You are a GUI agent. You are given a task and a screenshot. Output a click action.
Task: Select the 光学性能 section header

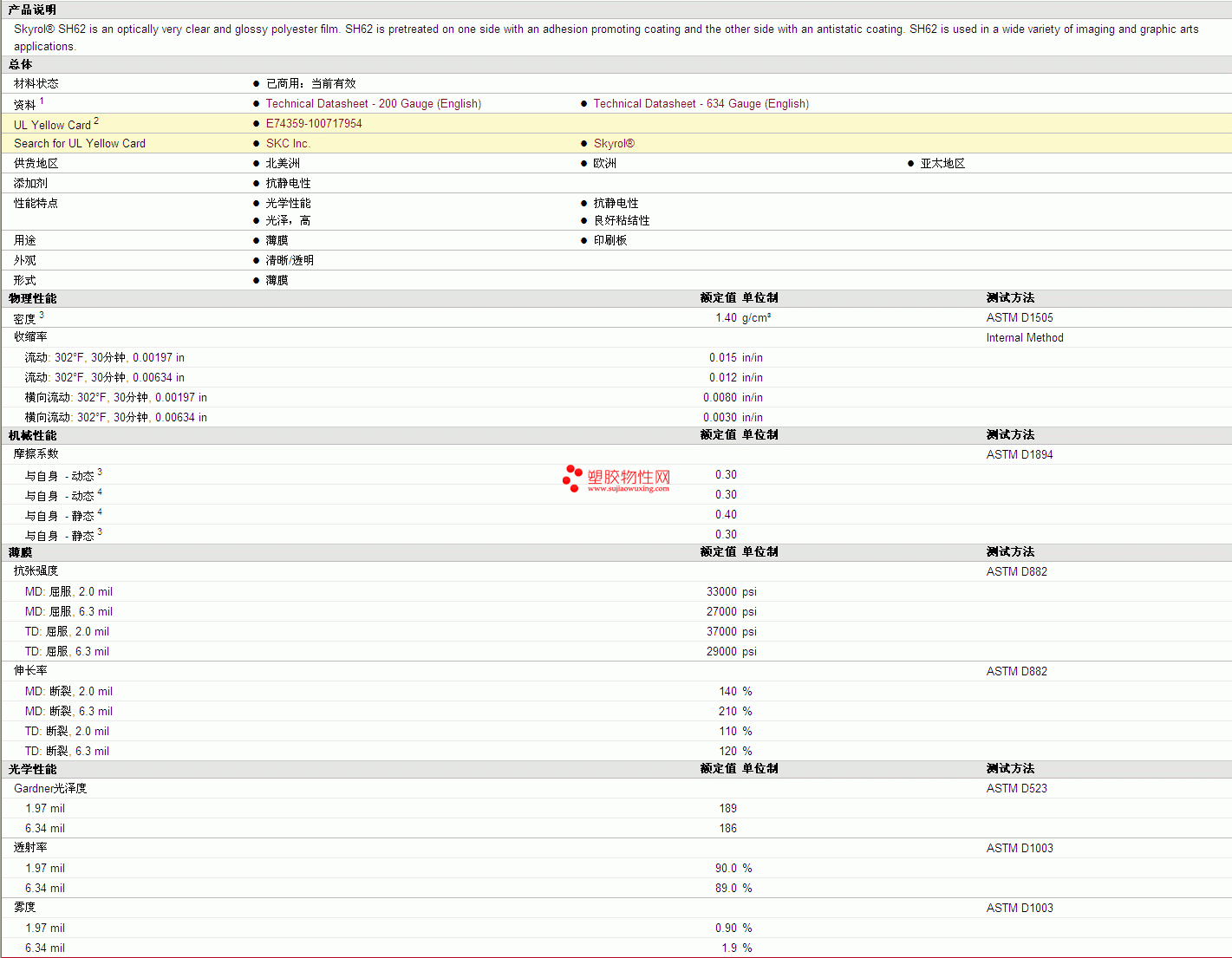tap(32, 769)
